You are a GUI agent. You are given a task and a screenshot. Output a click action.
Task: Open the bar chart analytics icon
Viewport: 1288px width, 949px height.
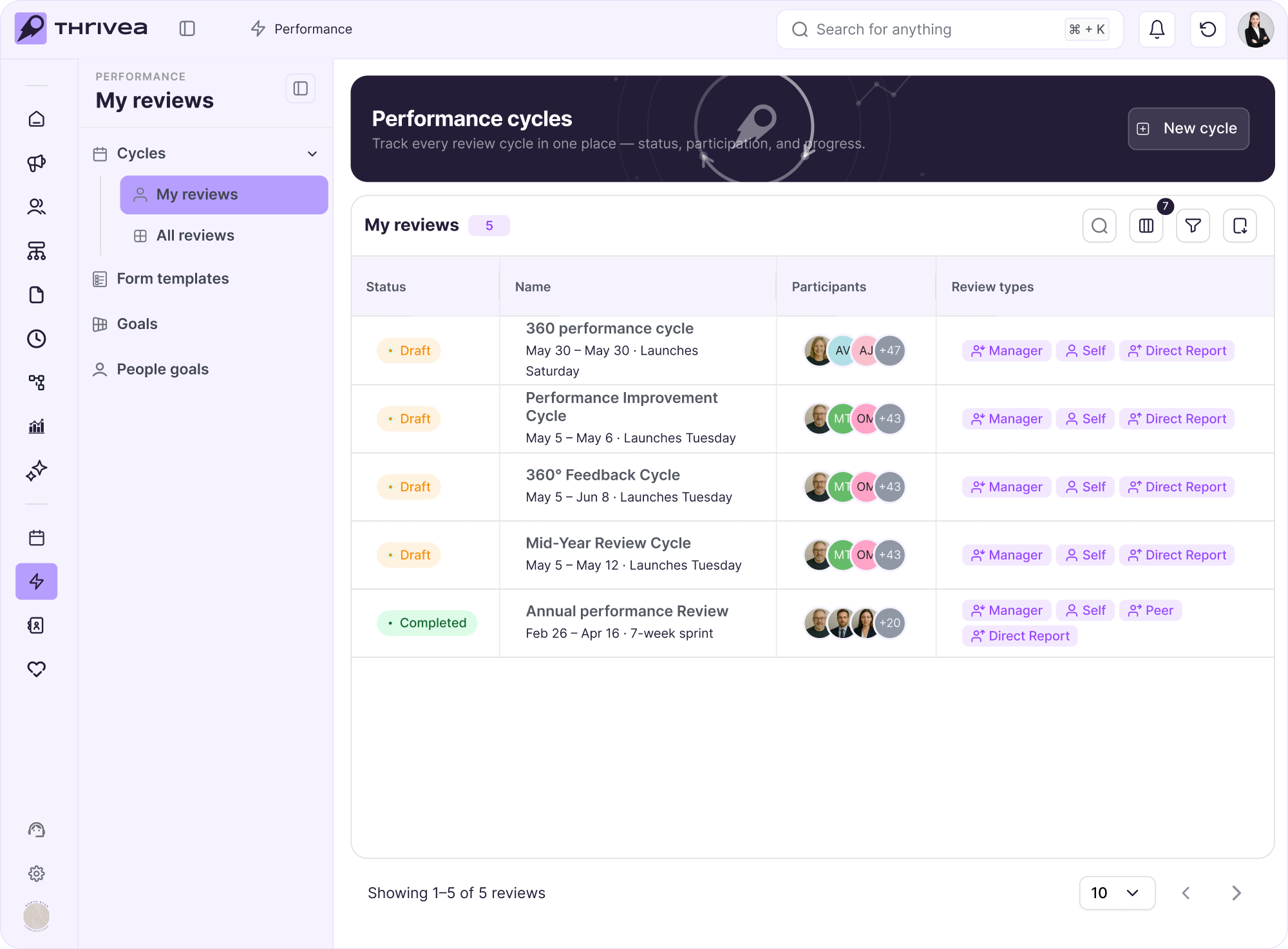(x=37, y=426)
